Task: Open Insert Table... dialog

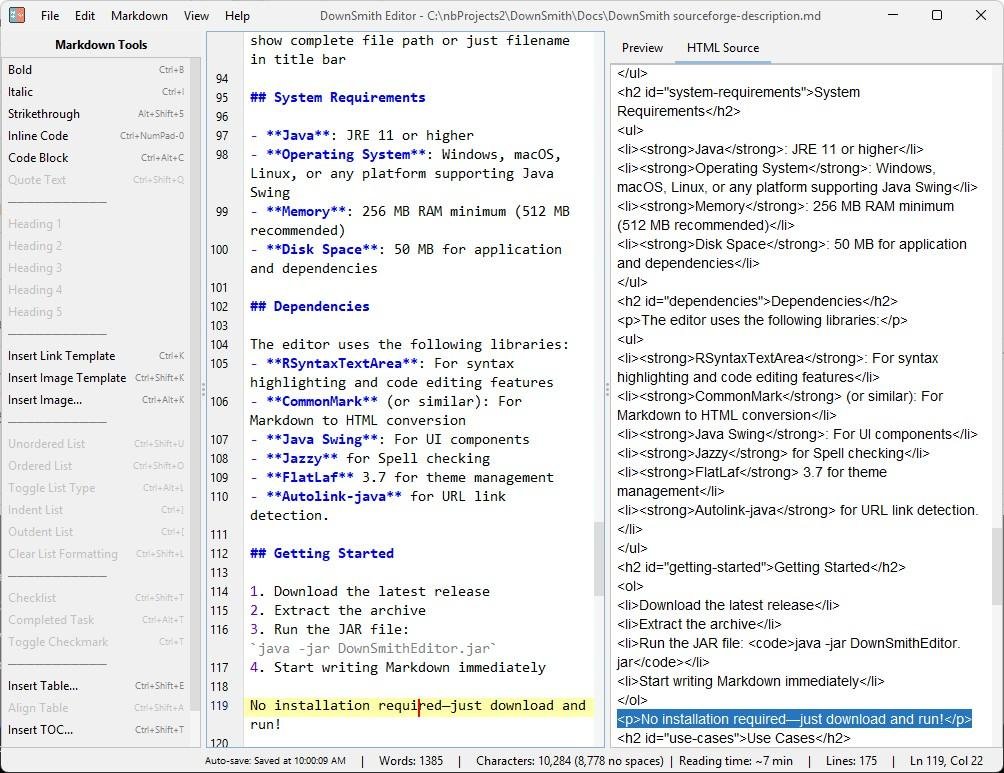Action: pos(96,685)
